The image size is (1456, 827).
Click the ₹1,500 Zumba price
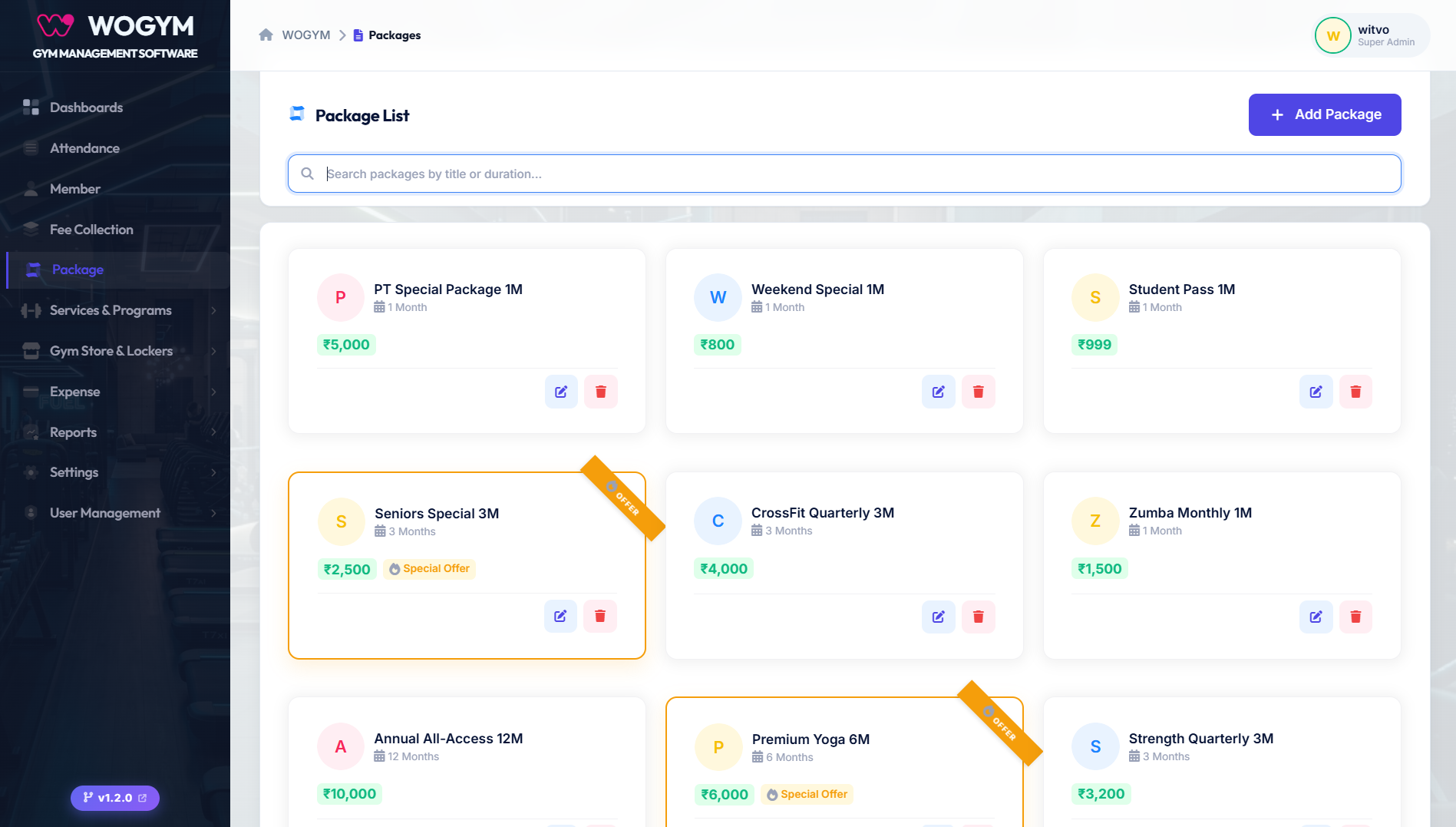tap(1100, 569)
